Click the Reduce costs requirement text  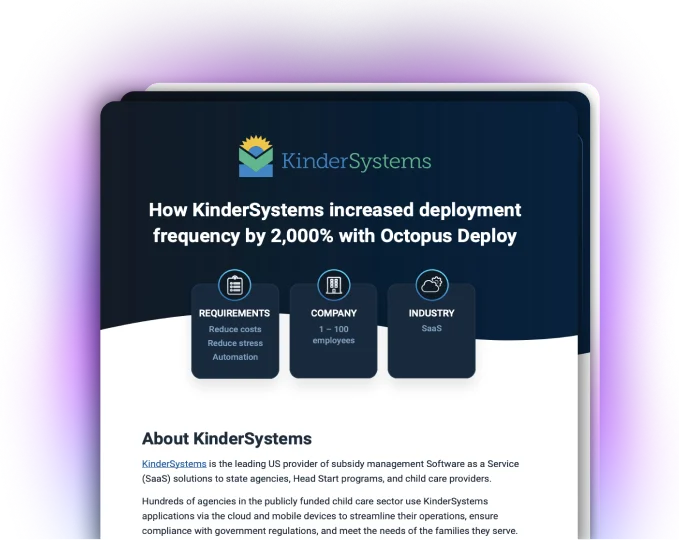click(x=235, y=329)
